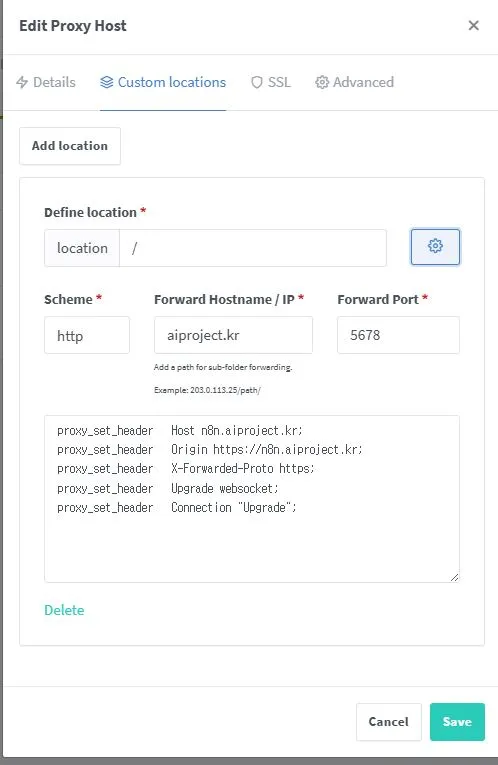
Task: Click the Cancel button
Action: (x=388, y=722)
